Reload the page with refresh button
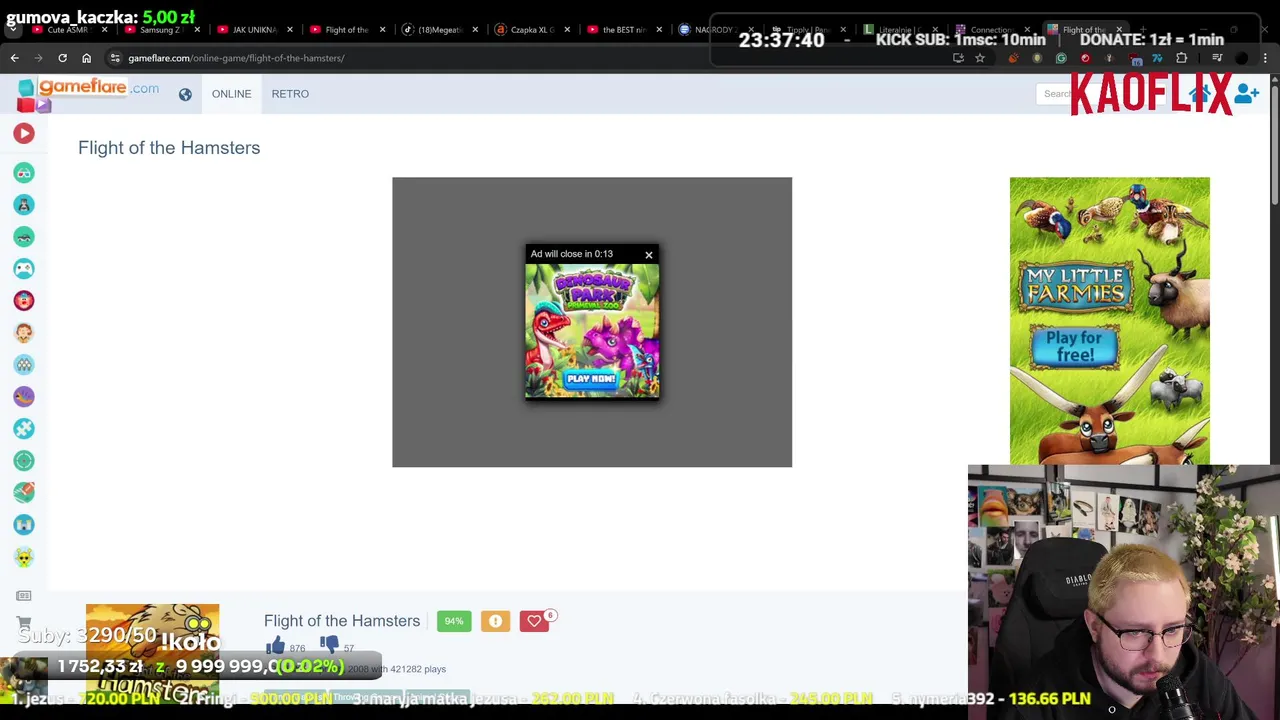 (62, 58)
